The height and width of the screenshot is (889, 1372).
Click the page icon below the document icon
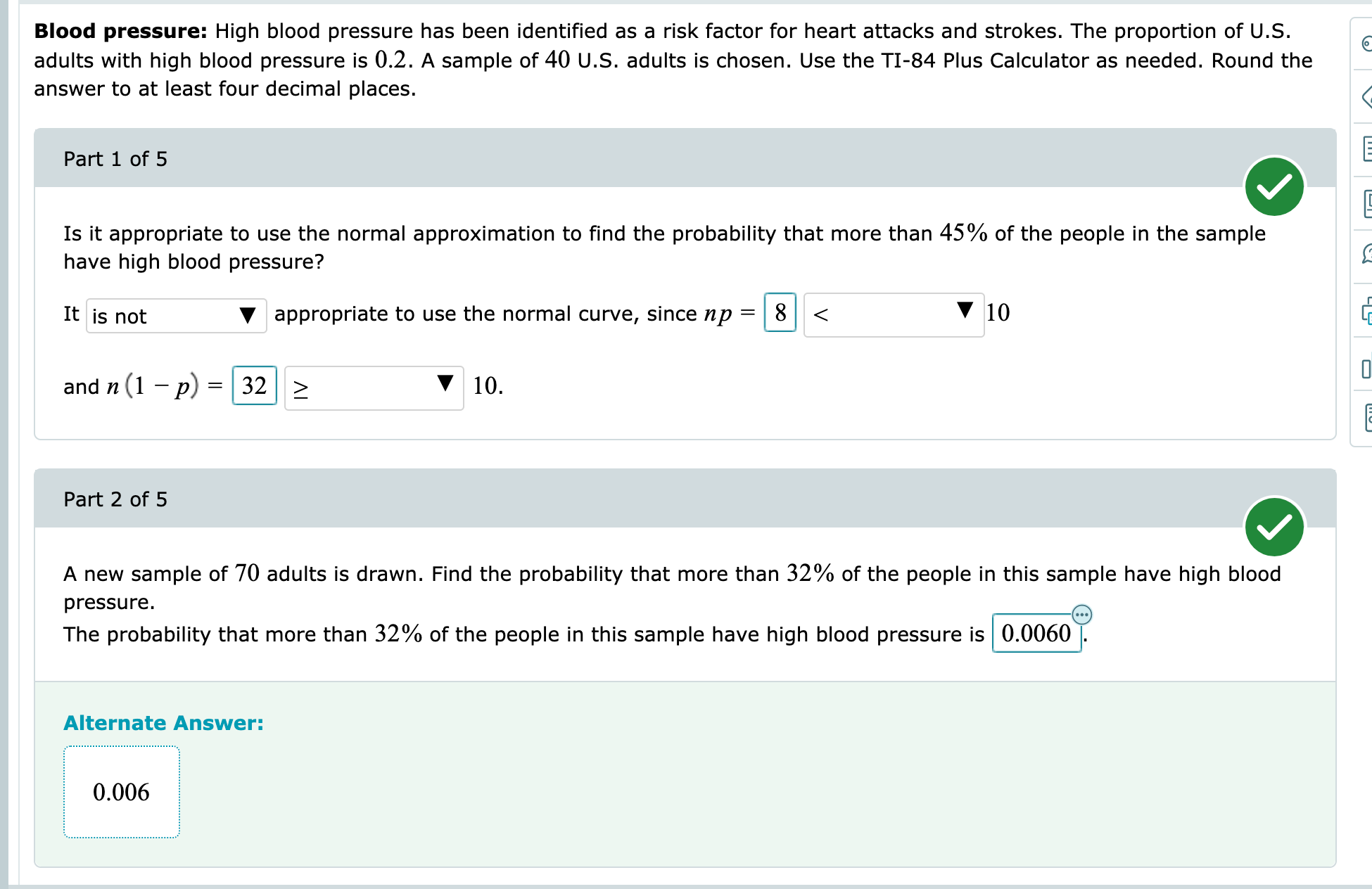pos(1366,204)
